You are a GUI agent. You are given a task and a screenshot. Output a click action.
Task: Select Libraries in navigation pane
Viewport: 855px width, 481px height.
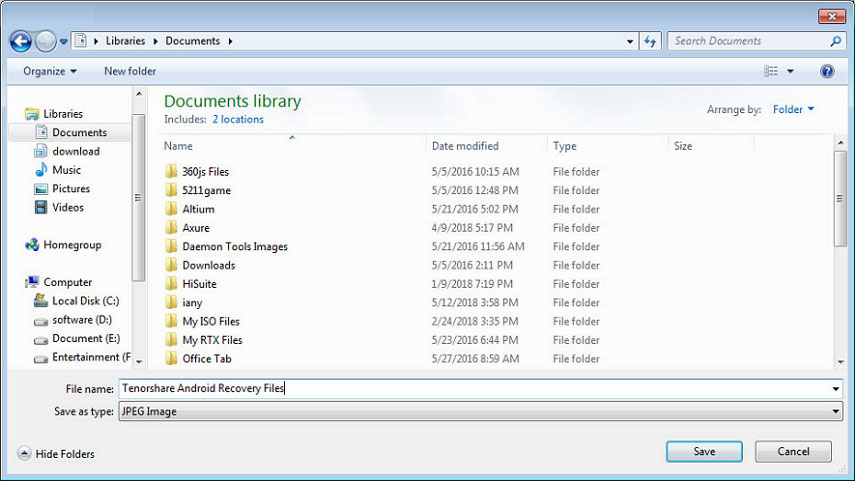pos(55,114)
